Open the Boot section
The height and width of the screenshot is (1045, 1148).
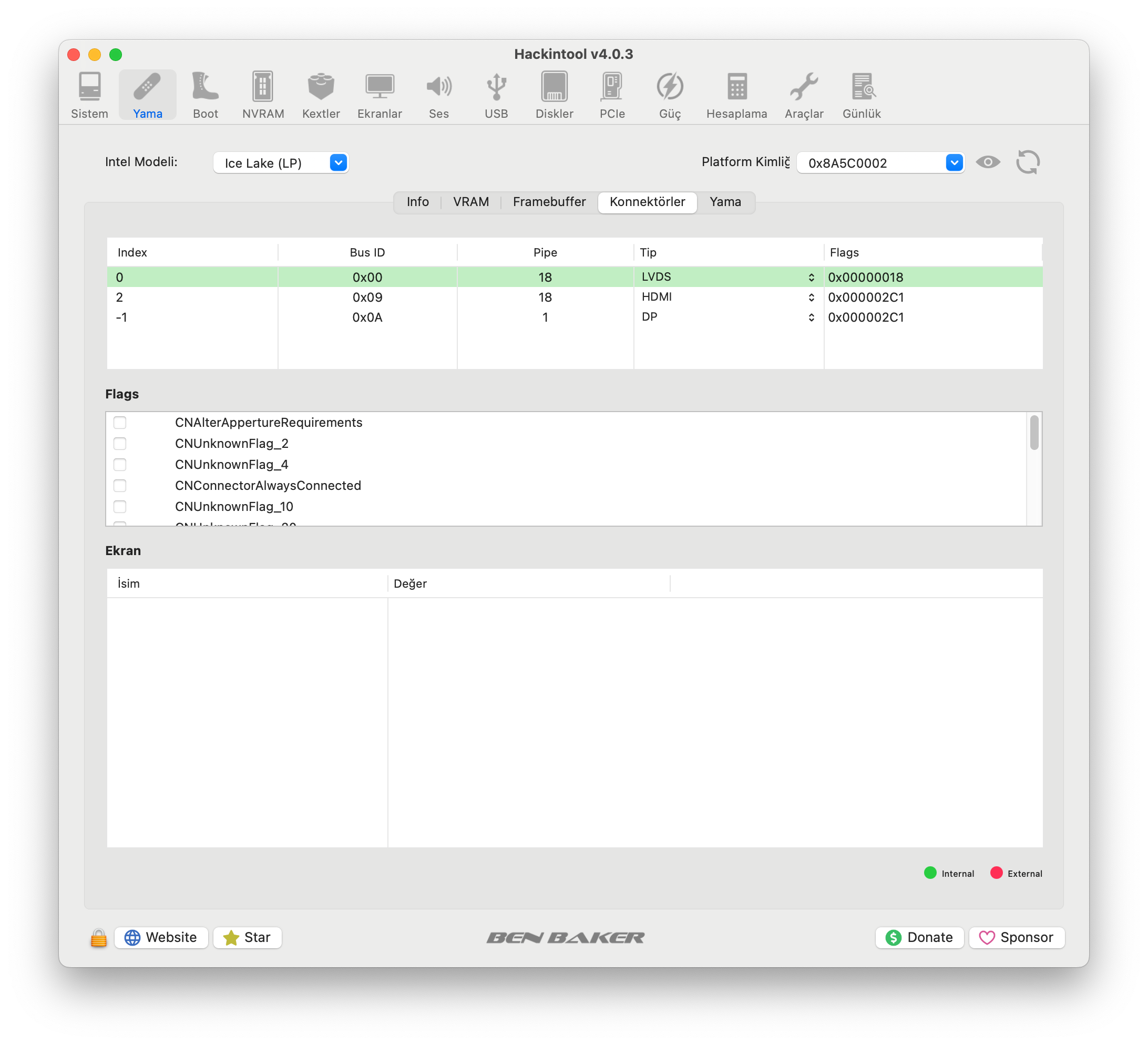point(206,95)
